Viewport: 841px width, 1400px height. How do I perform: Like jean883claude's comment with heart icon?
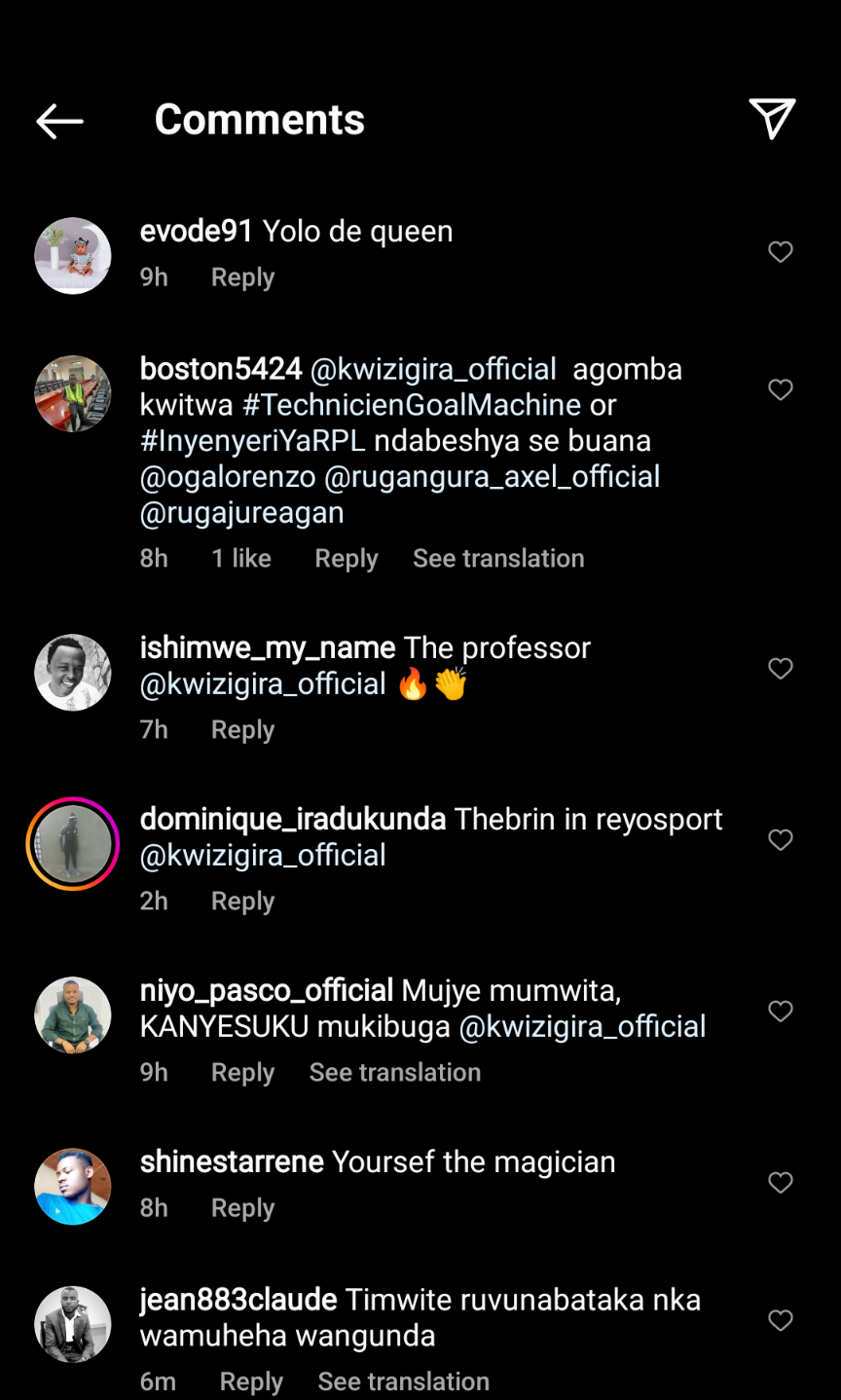click(x=781, y=1321)
